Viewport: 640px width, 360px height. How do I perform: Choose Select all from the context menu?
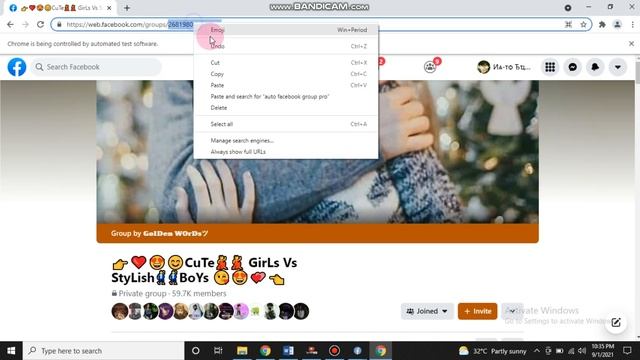286,124
